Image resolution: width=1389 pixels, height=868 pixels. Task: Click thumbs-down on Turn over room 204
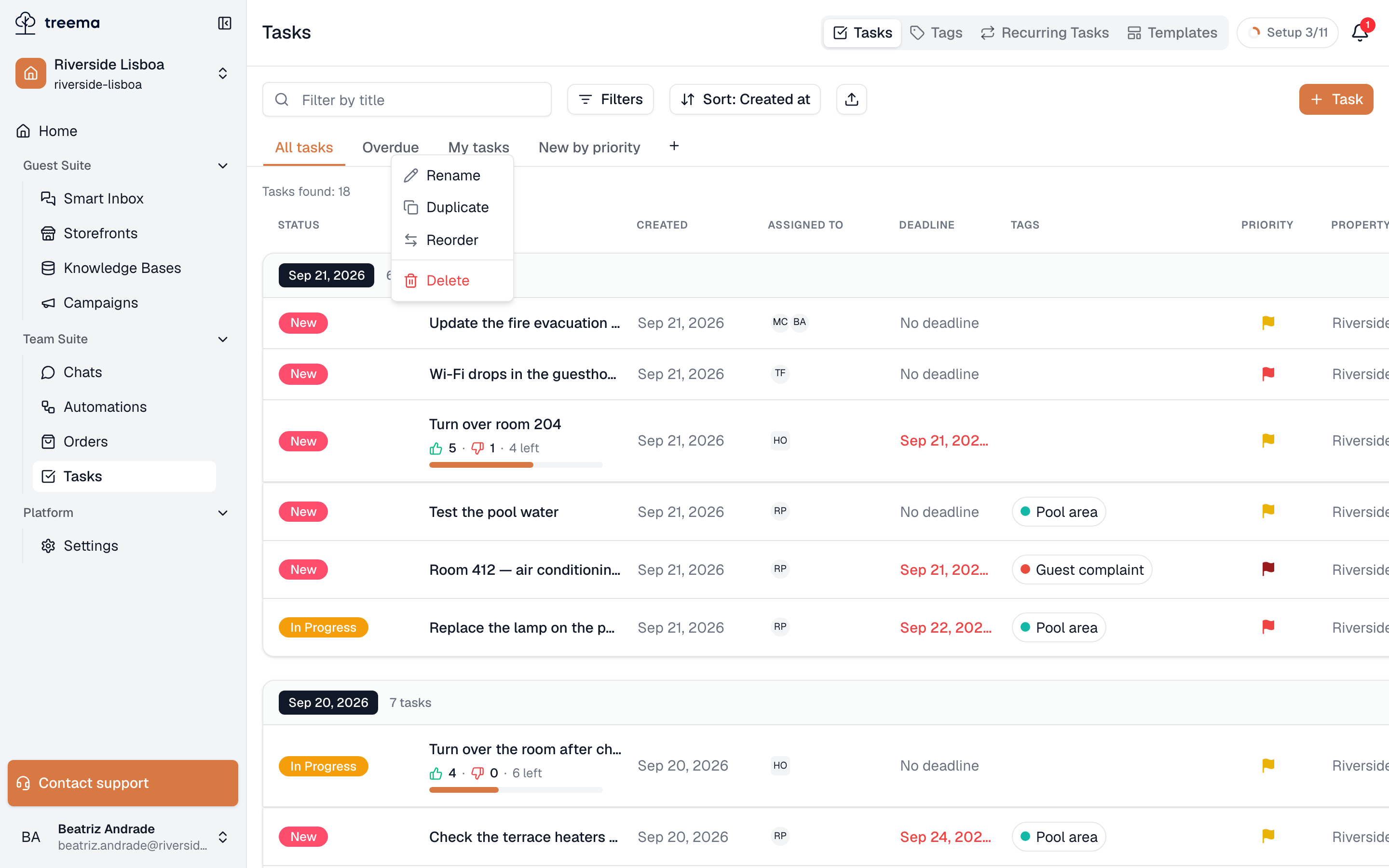click(477, 448)
